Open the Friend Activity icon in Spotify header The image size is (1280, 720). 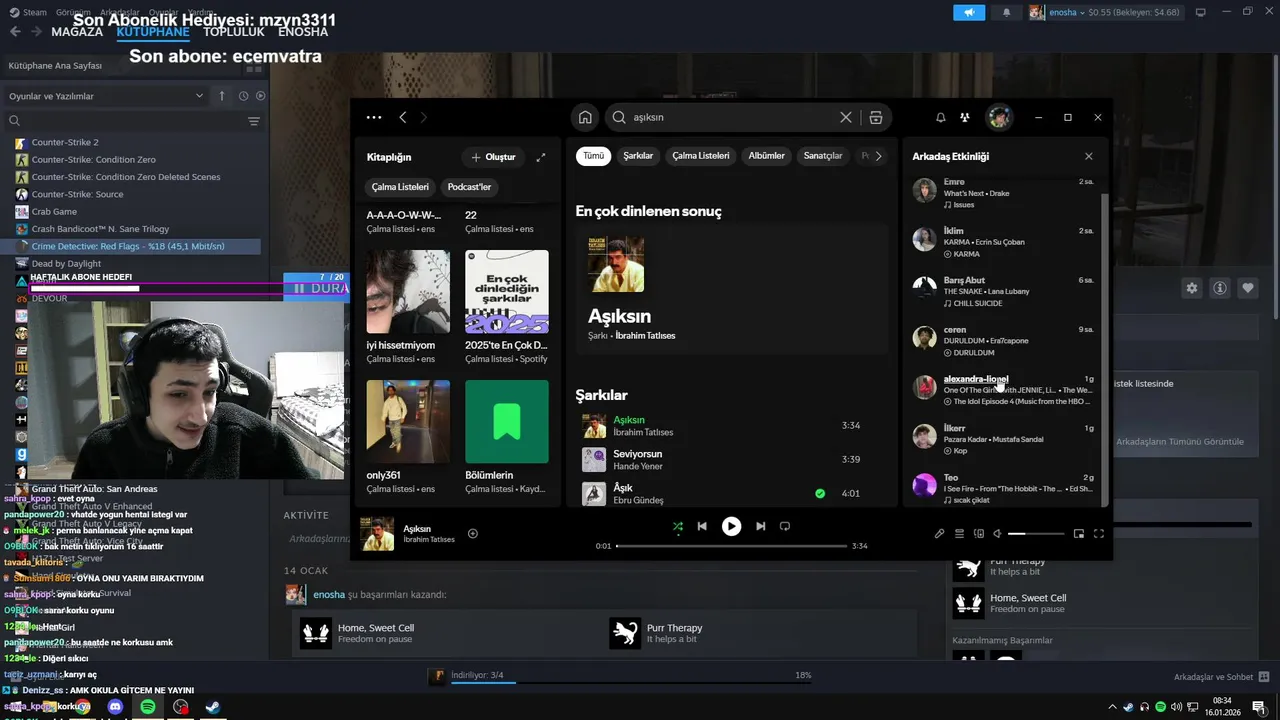click(x=964, y=117)
